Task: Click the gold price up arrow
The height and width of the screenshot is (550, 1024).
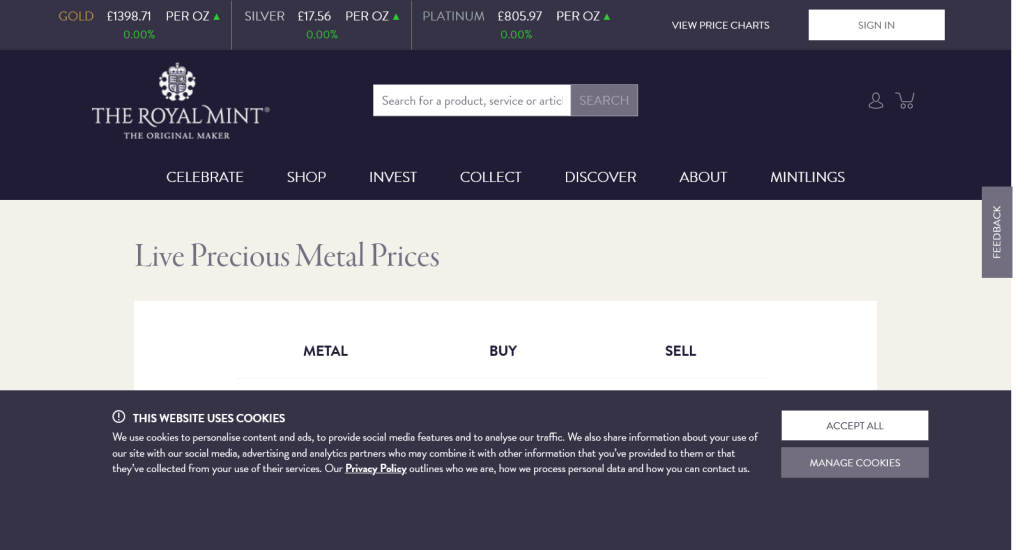Action: (217, 17)
